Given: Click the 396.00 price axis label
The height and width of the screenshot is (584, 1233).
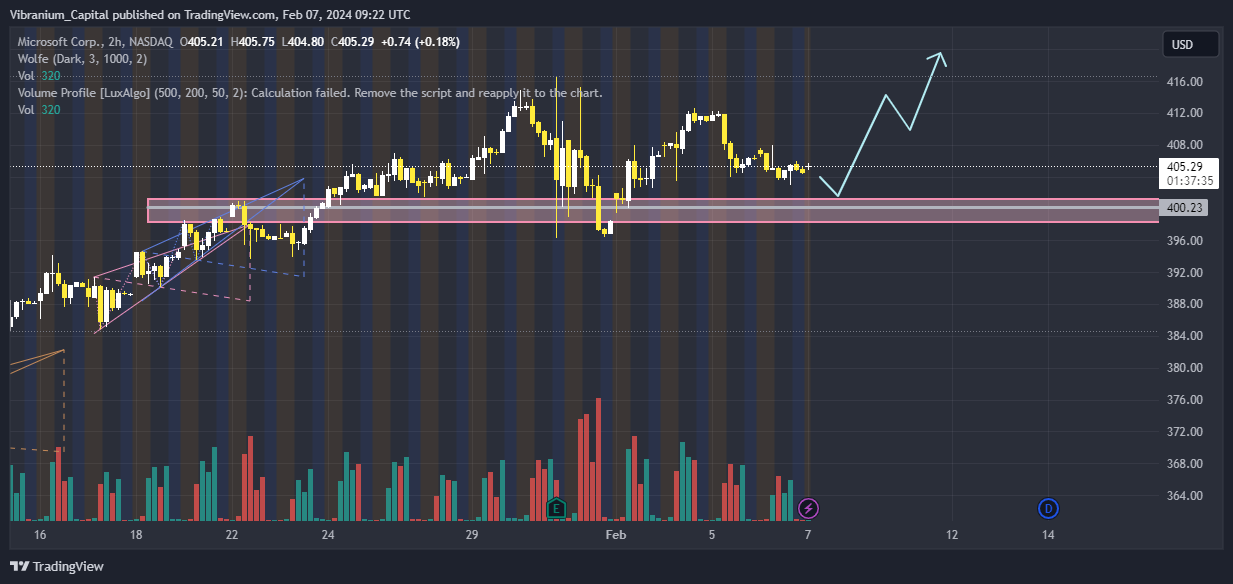Looking at the screenshot, I should click(x=1184, y=240).
